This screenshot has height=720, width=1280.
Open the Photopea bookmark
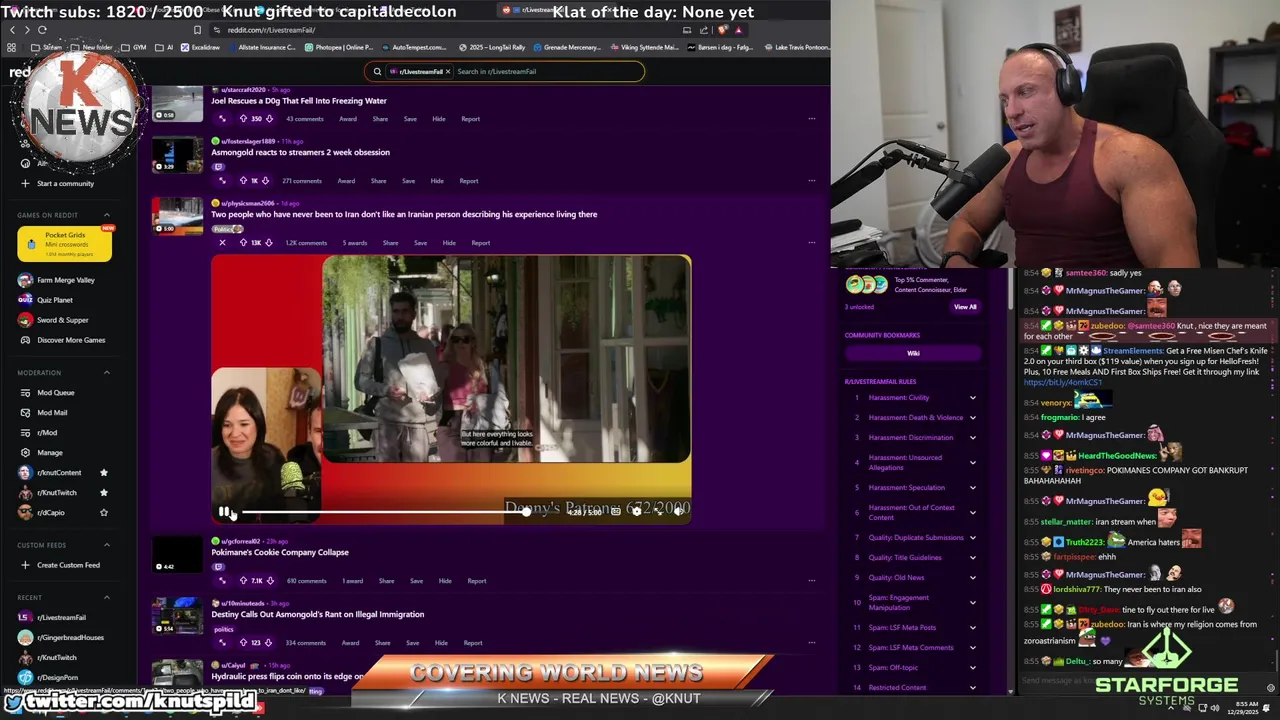[340, 47]
